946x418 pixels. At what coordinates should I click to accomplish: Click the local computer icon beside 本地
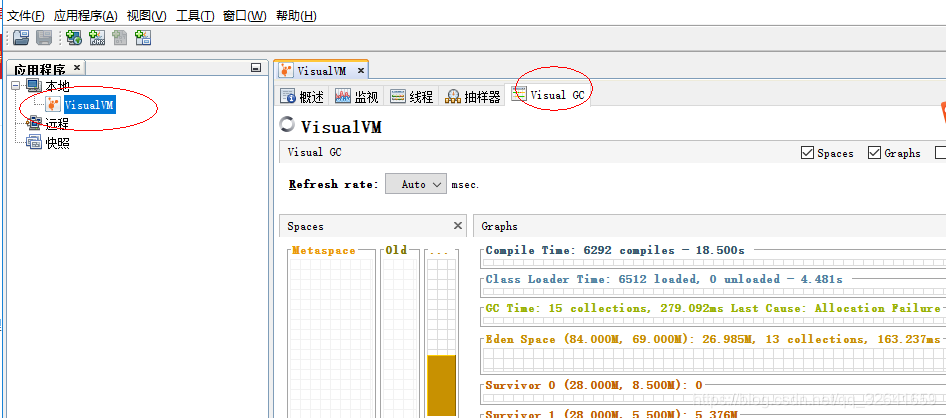(34, 86)
